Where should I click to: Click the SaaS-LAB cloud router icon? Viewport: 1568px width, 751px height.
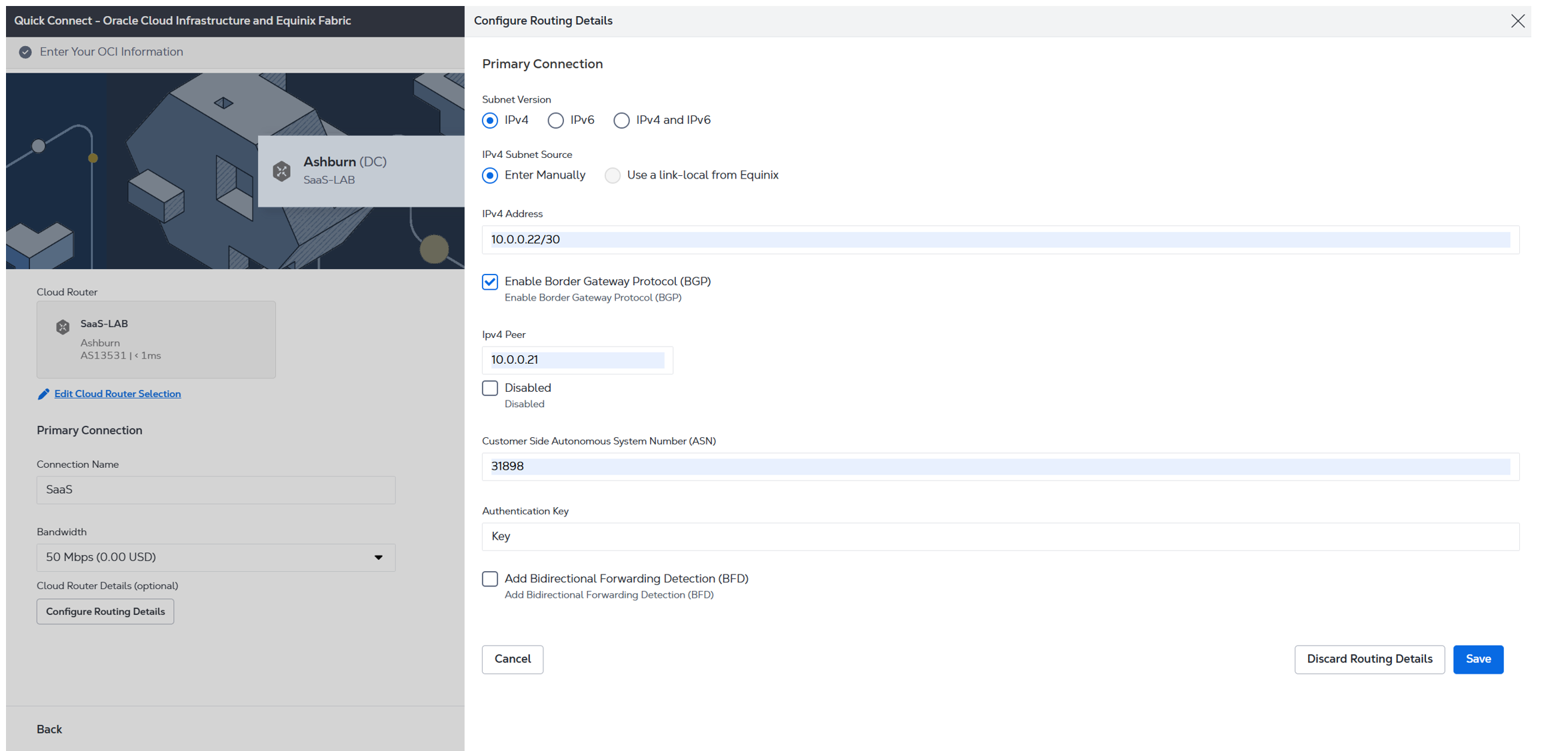(x=63, y=327)
